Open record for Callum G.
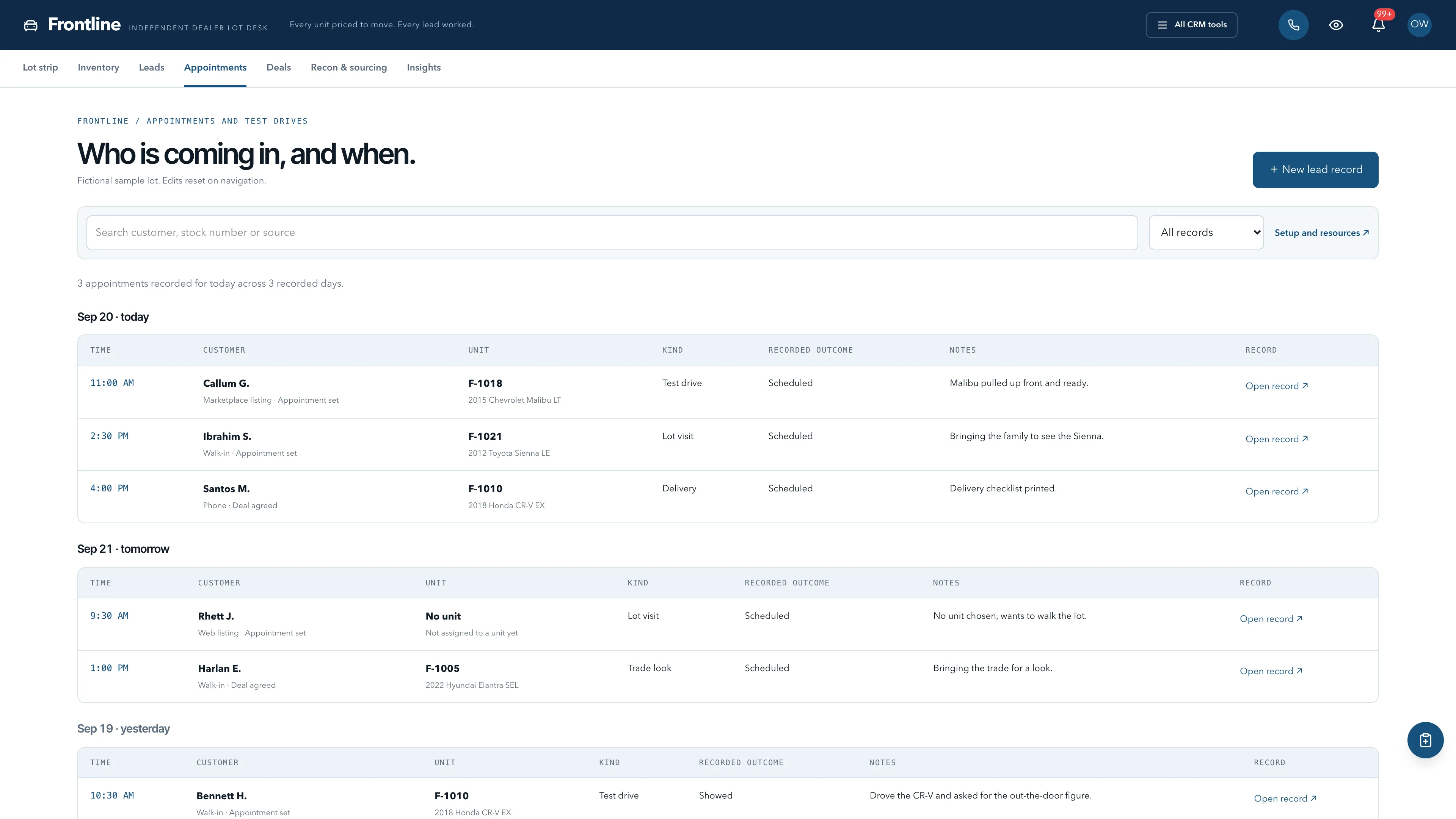Image resolution: width=1456 pixels, height=819 pixels. point(1276,386)
